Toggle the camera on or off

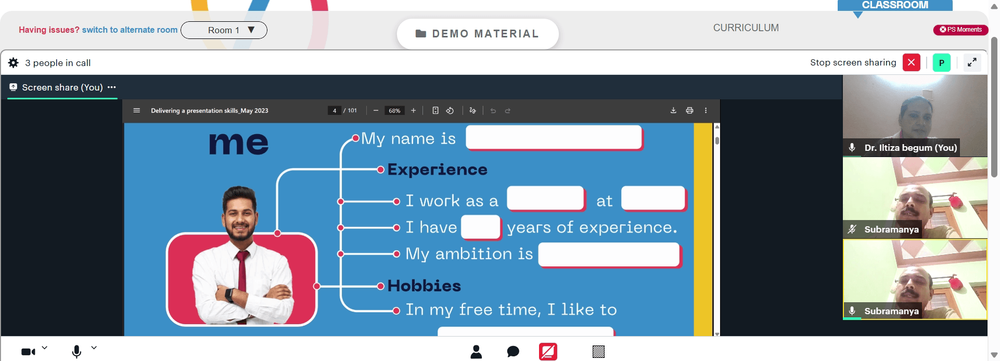click(x=28, y=351)
